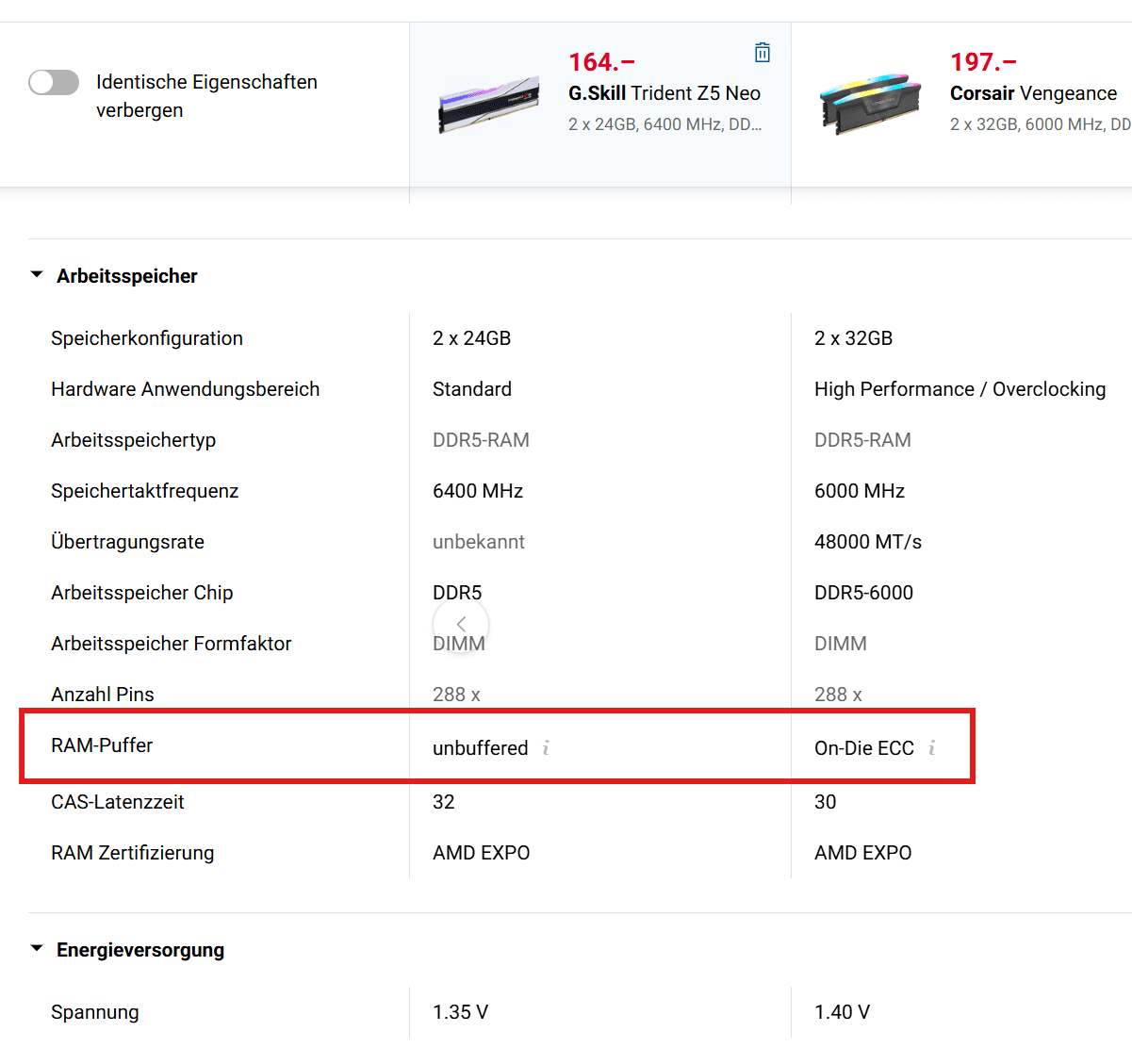Viewport: 1132px width, 1064px height.
Task: Open G.Skill Trident Z5 Neo product link
Action: click(x=664, y=93)
